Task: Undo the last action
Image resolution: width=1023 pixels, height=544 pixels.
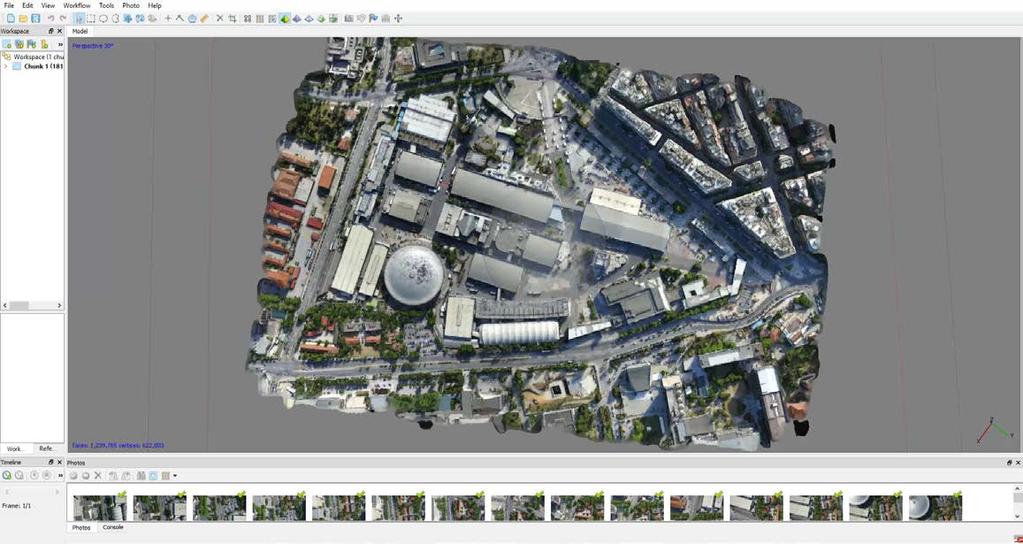Action: pyautogui.click(x=51, y=18)
